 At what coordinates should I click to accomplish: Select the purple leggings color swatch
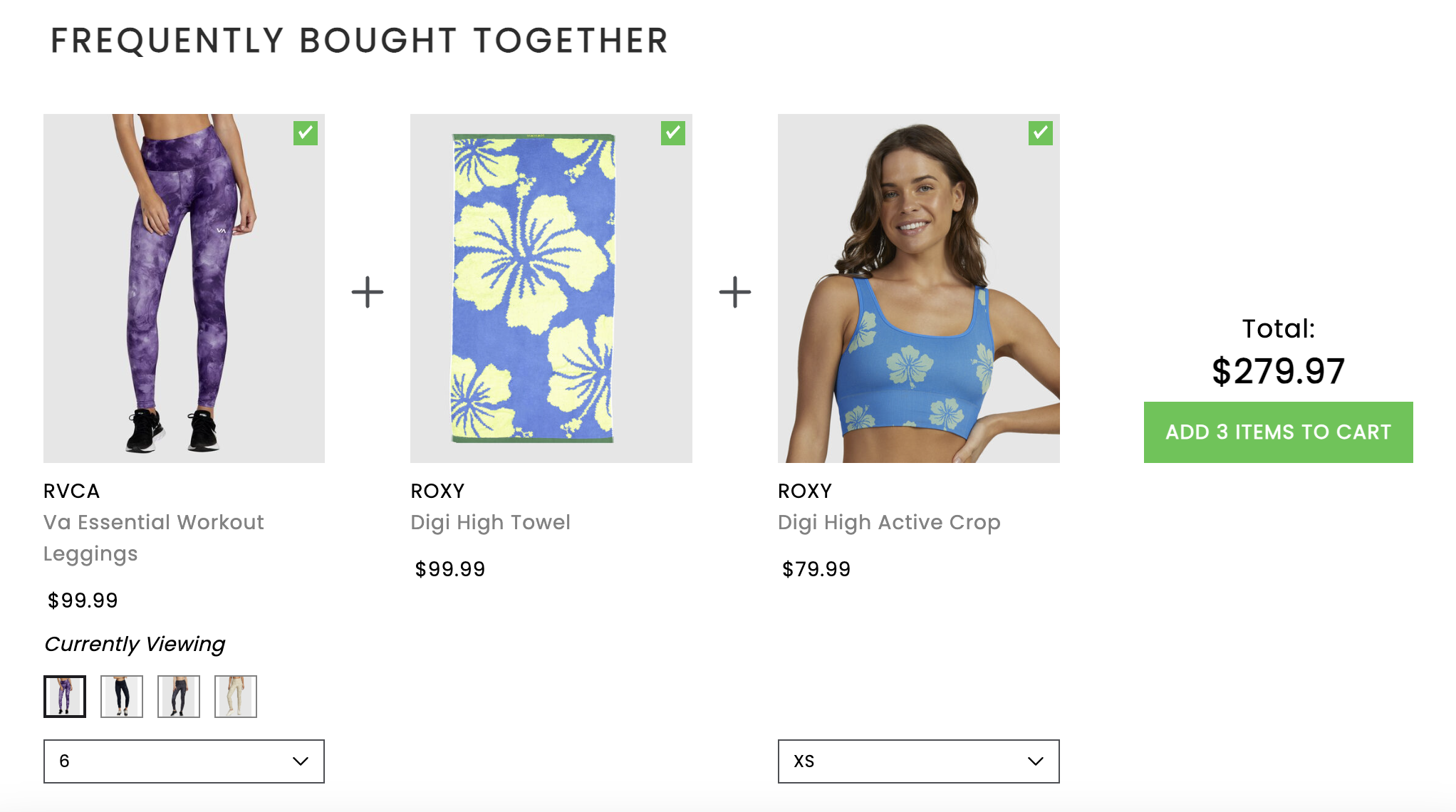pyautogui.click(x=65, y=697)
